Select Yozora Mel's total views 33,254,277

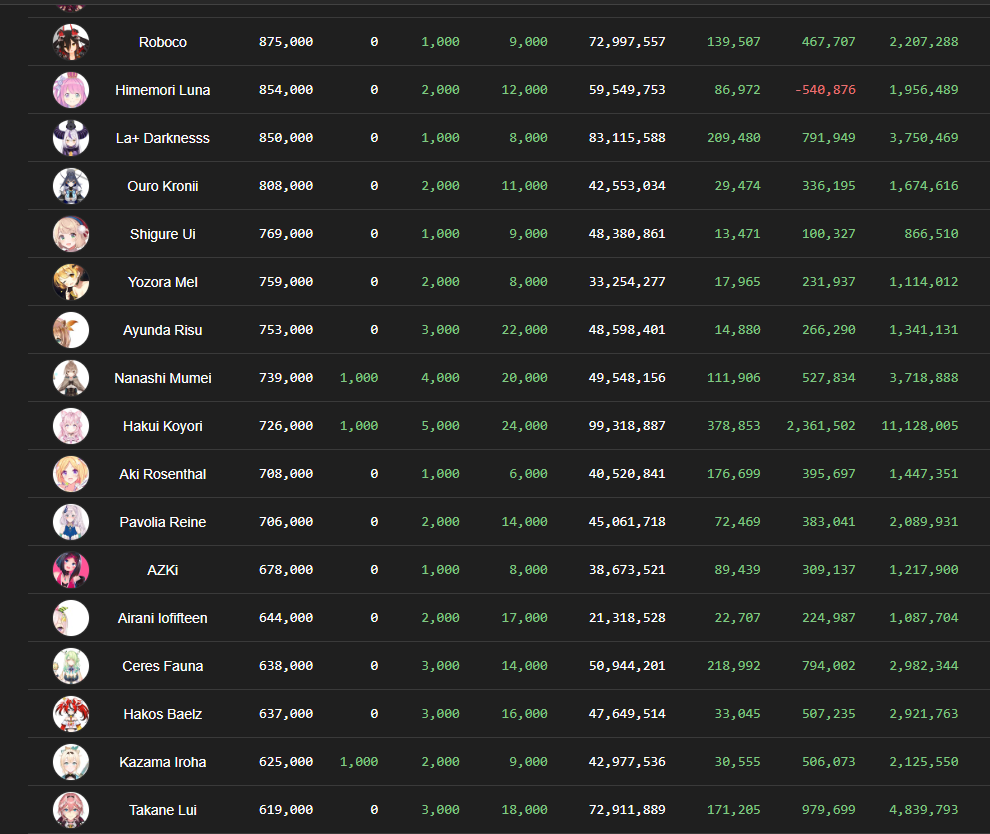click(x=627, y=282)
